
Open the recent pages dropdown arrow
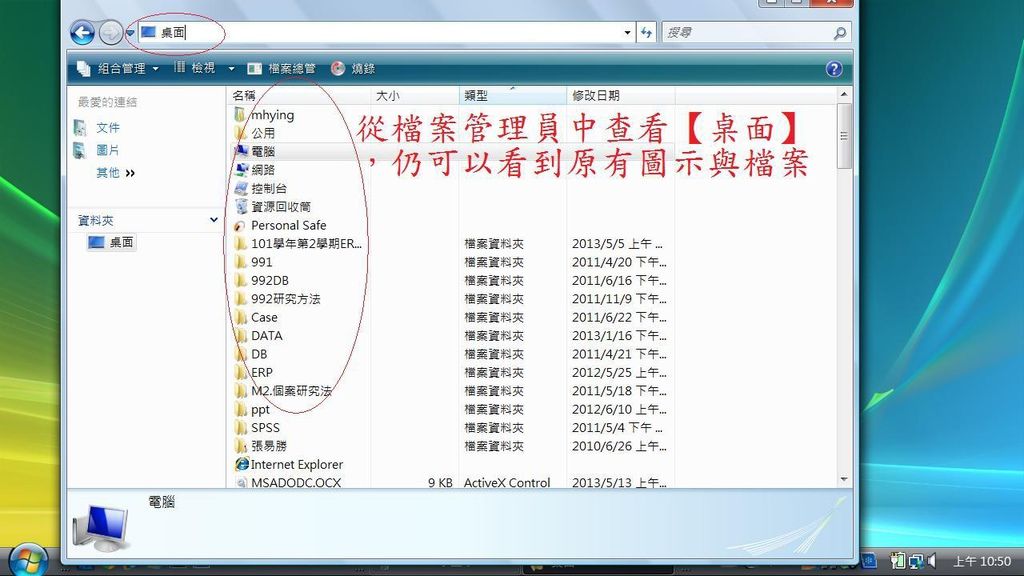pos(129,33)
